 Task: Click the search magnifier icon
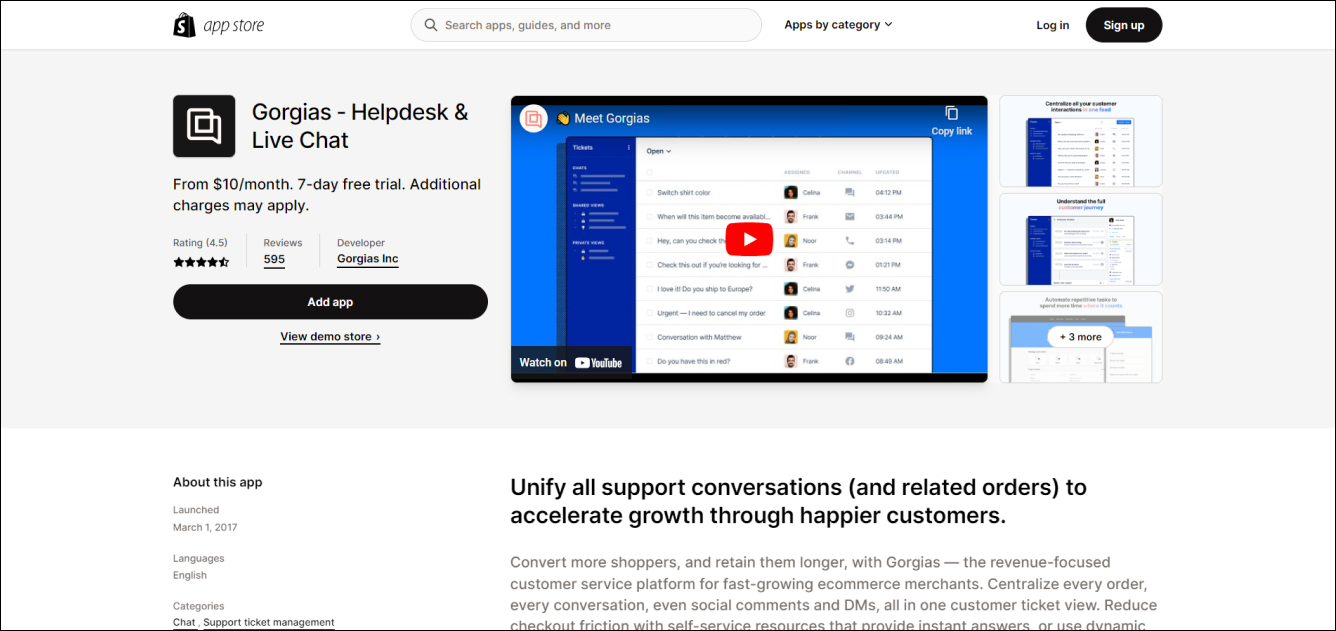431,25
